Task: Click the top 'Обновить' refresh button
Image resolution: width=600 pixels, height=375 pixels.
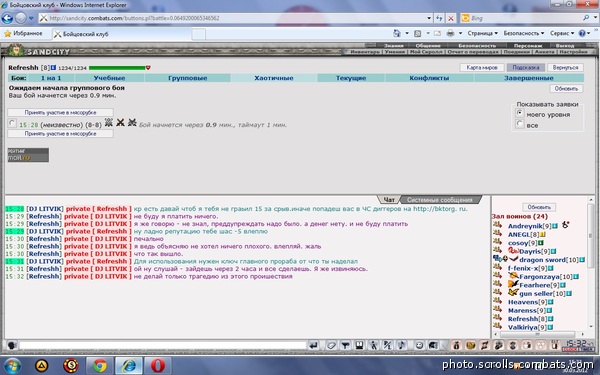Action: (566, 88)
